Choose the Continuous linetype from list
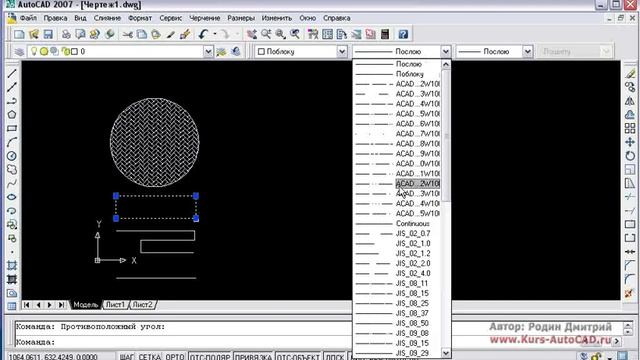This screenshot has width=640, height=360. (396, 224)
